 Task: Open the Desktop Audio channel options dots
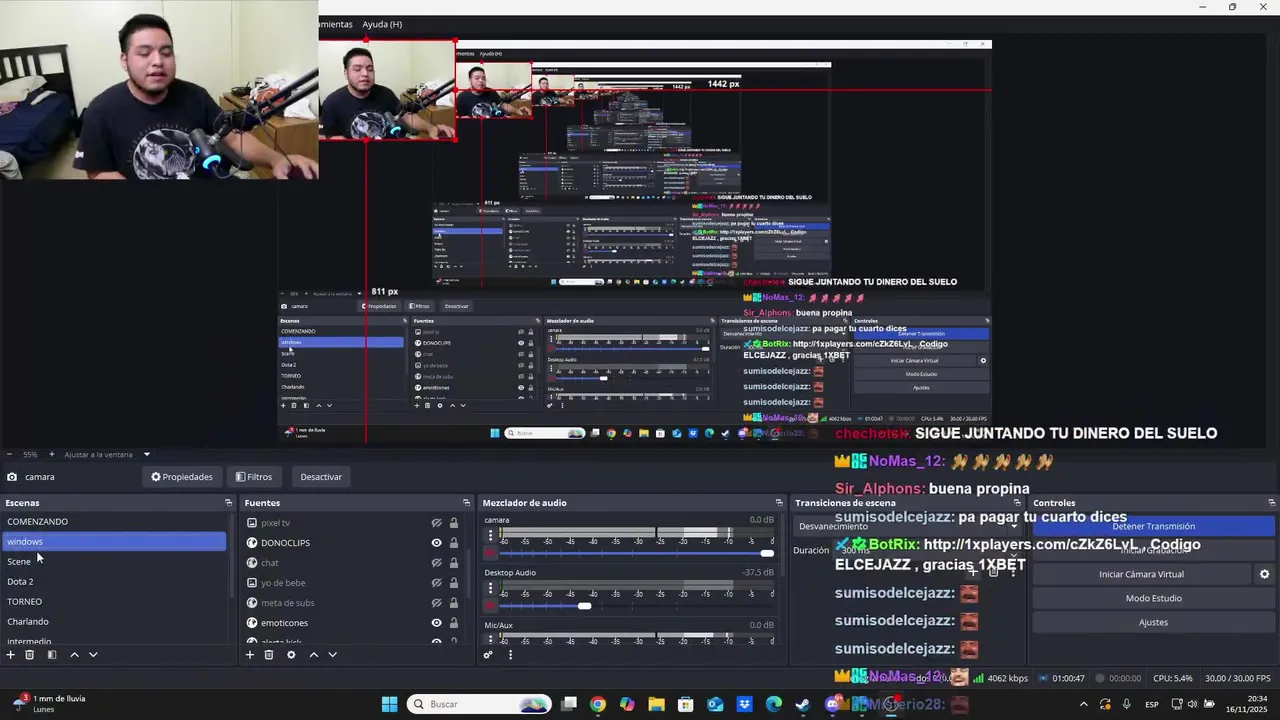pos(490,589)
